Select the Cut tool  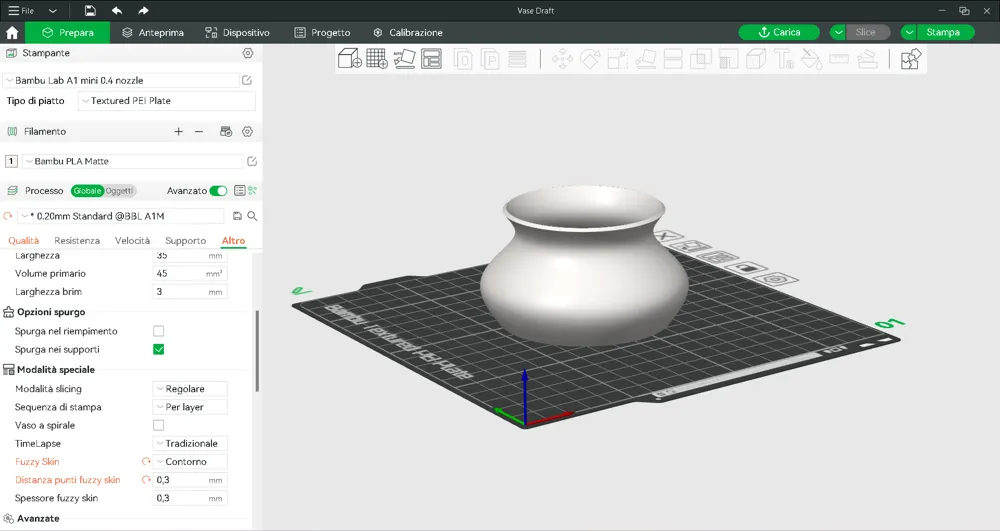click(x=673, y=59)
